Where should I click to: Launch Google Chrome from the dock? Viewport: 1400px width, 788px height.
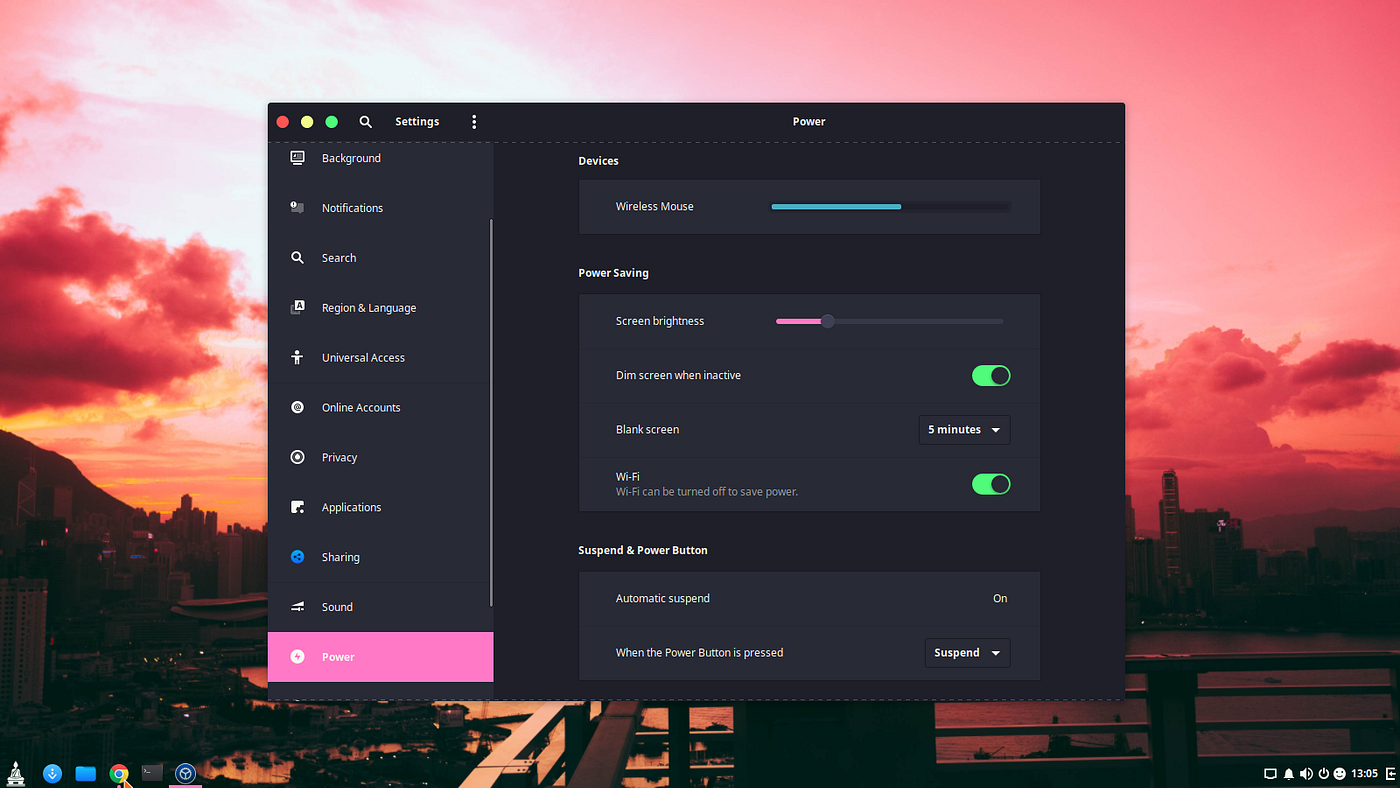[119, 773]
